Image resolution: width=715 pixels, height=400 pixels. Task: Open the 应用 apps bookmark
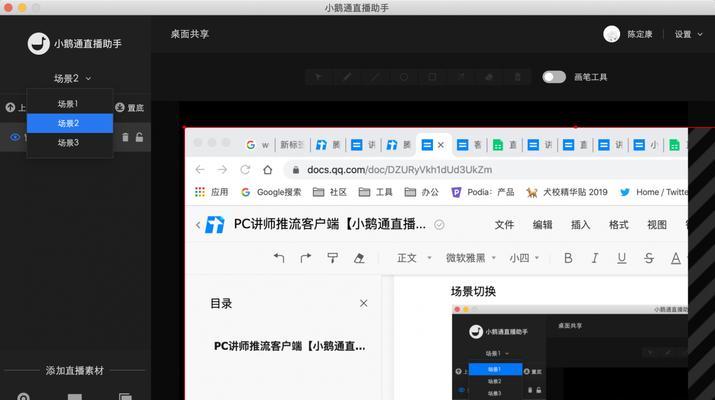pos(212,192)
